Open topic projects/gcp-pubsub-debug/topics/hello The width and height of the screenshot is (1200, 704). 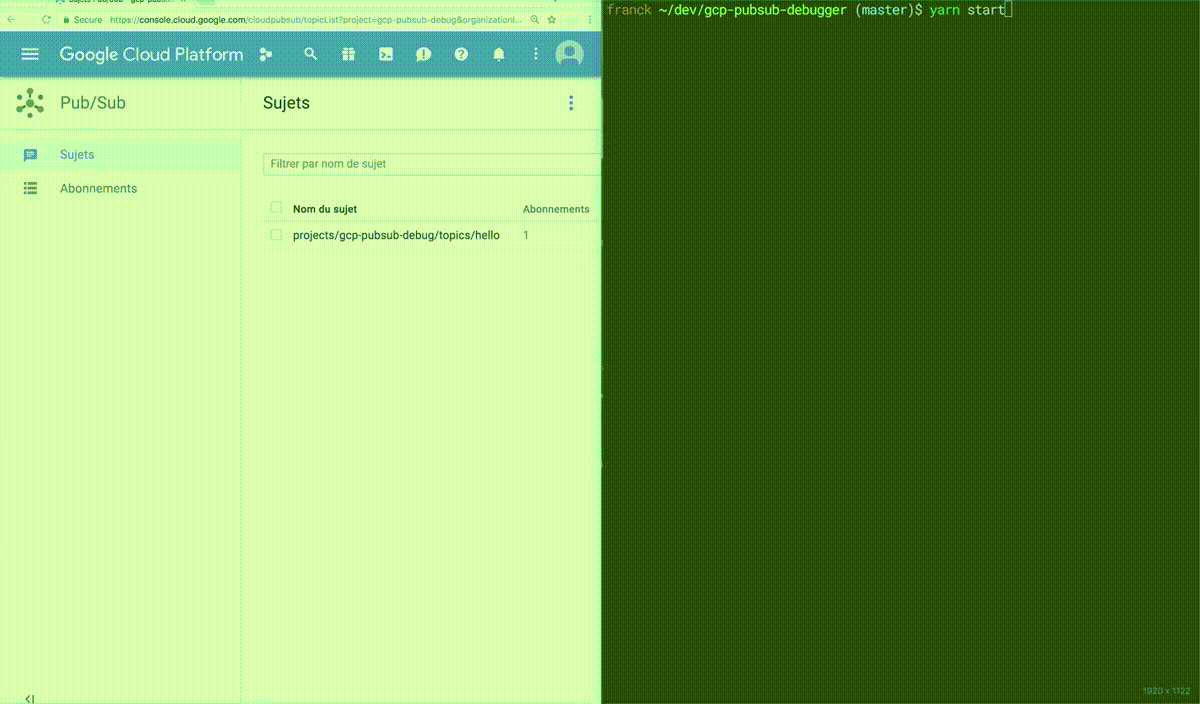[395, 235]
